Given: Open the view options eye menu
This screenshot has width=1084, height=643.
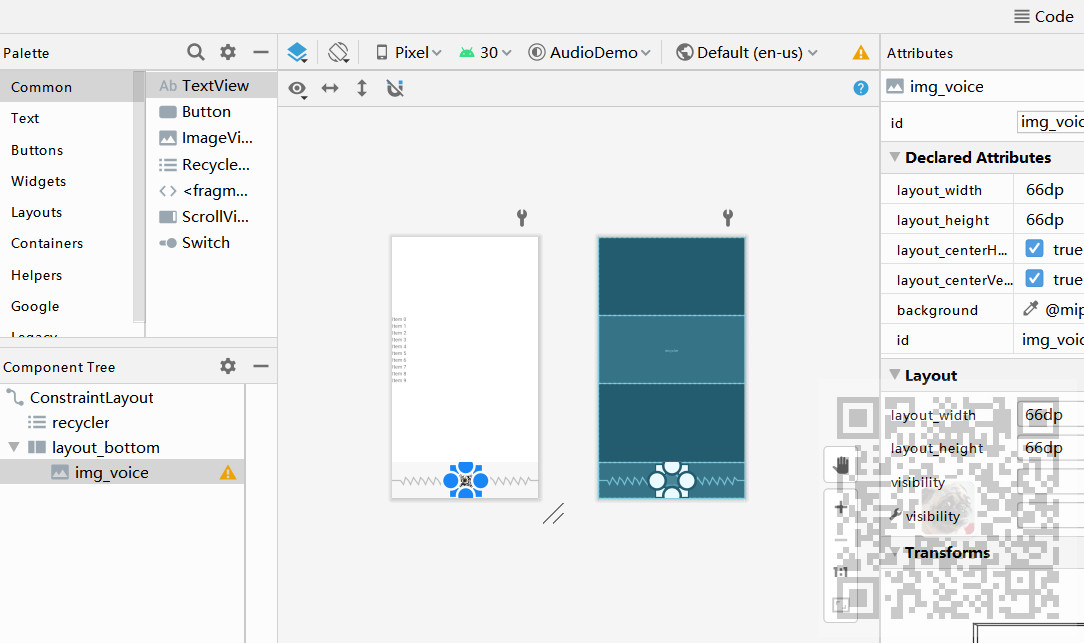Looking at the screenshot, I should (x=298, y=88).
